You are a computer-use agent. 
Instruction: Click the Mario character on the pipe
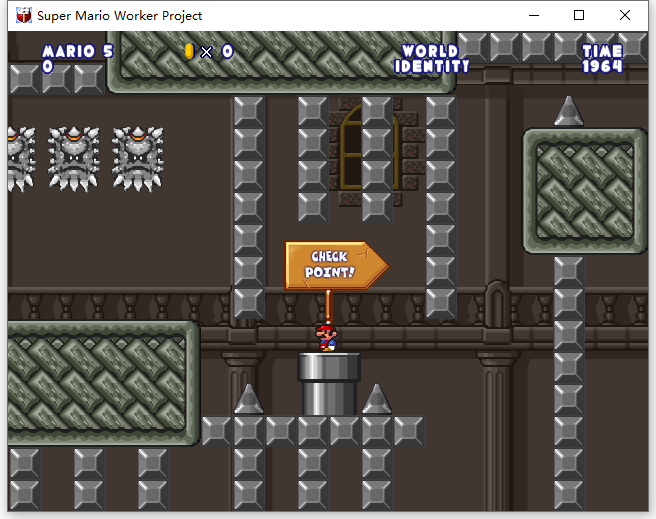coord(326,337)
